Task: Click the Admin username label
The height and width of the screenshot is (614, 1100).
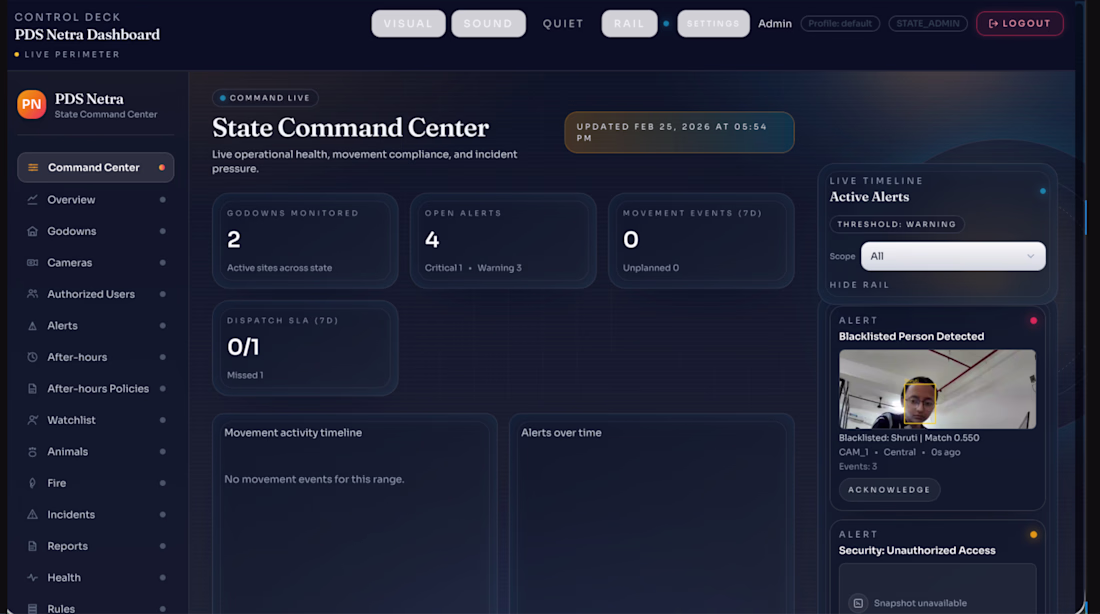Action: (x=774, y=23)
